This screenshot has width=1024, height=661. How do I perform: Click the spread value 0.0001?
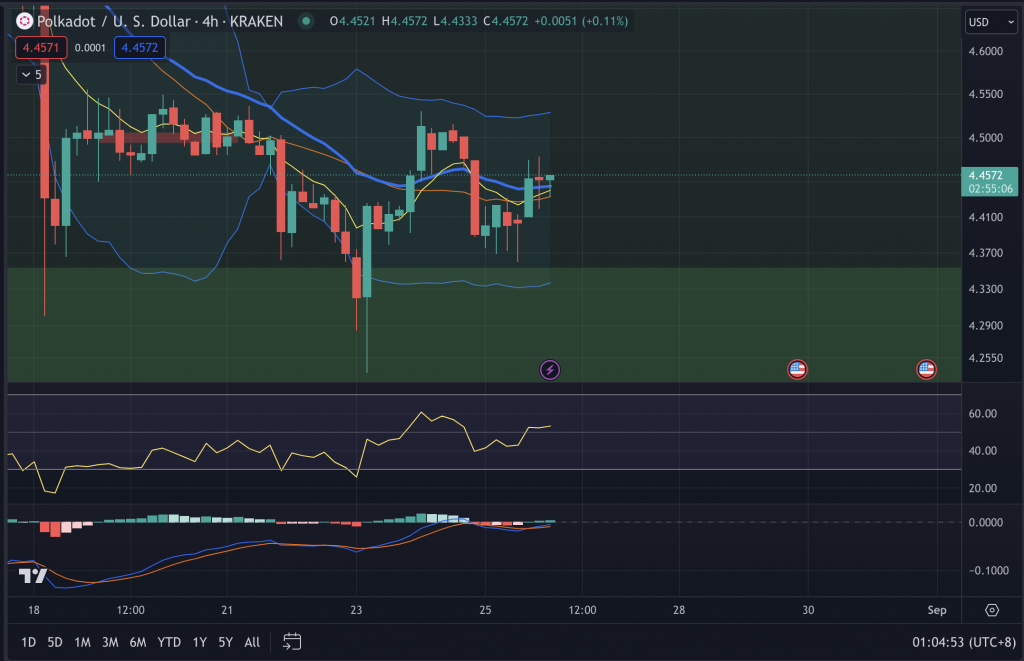point(90,48)
